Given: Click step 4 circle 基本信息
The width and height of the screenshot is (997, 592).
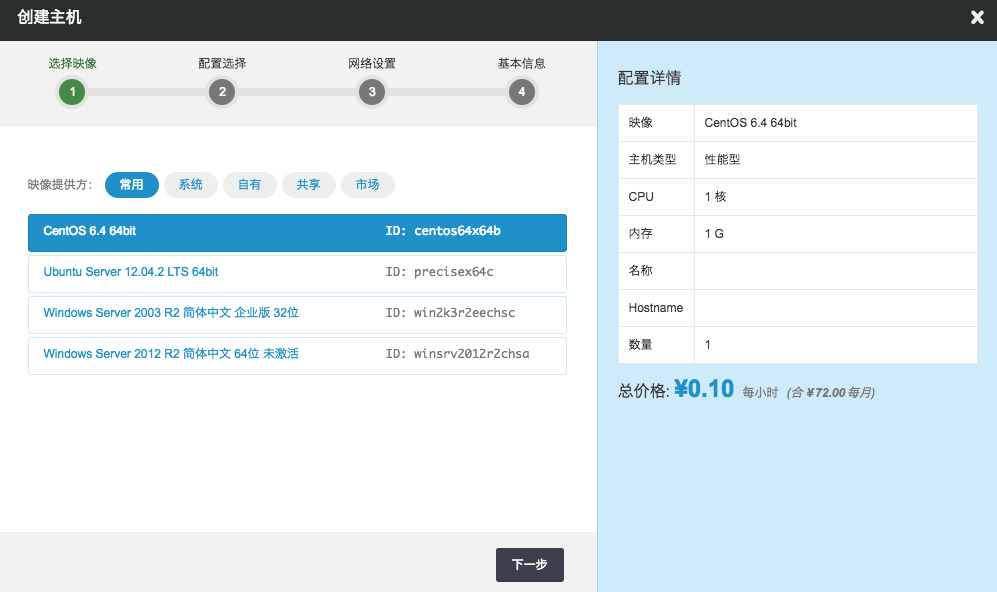Looking at the screenshot, I should (x=521, y=93).
